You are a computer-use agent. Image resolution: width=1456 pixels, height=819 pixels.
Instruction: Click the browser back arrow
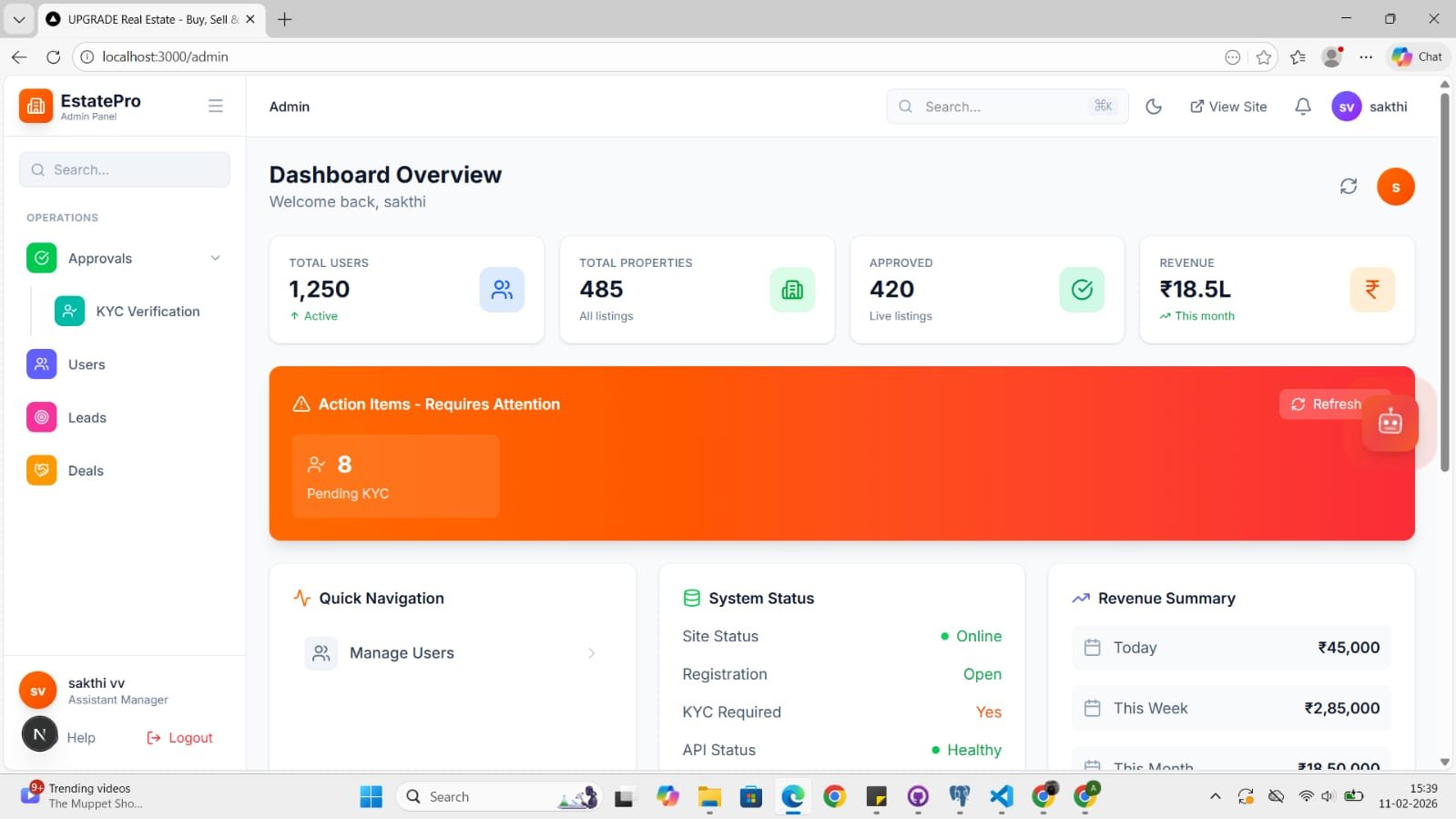point(19,56)
